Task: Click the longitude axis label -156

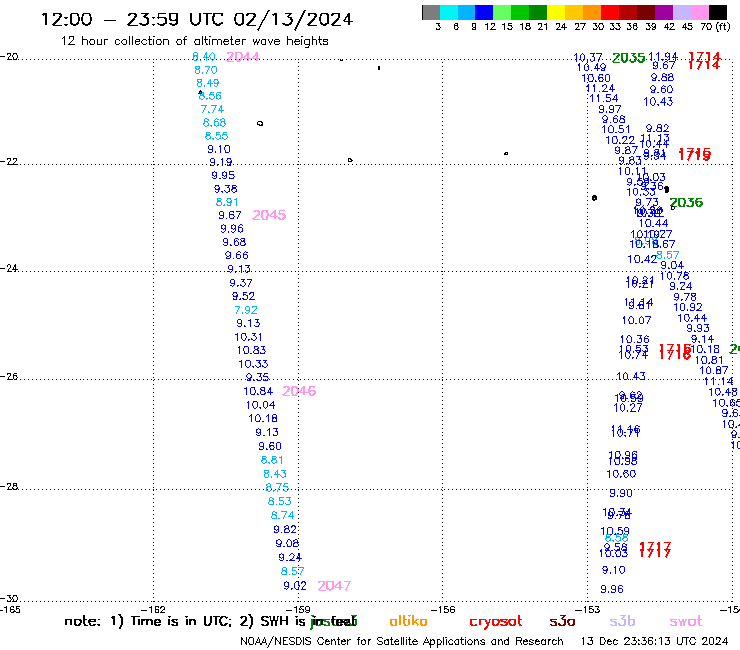Action: [443, 610]
